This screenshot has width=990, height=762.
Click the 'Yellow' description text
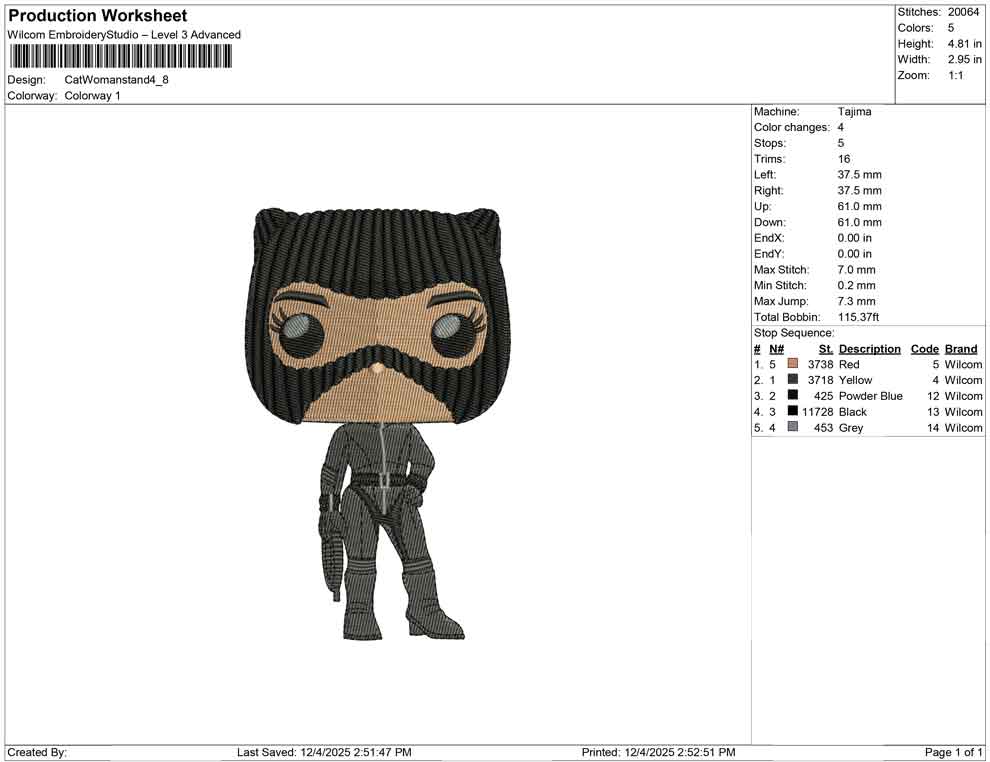855,379
